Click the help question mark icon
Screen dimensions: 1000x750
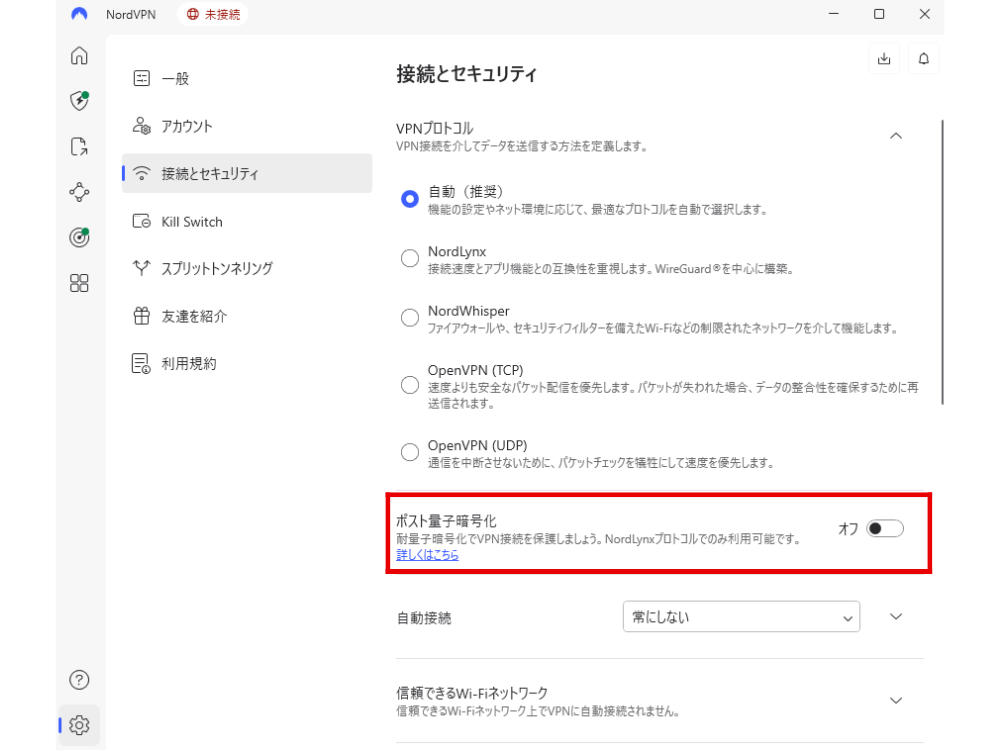pyautogui.click(x=79, y=680)
